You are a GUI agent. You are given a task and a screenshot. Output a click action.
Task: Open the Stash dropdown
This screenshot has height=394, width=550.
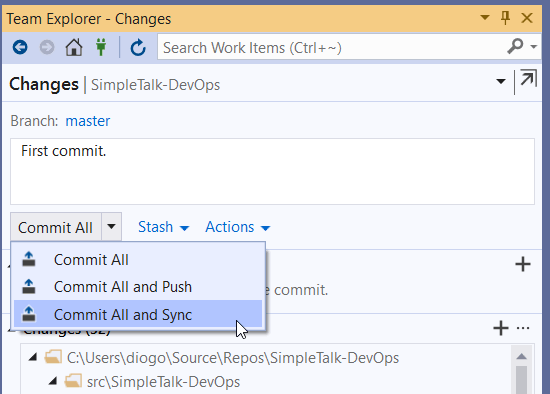pyautogui.click(x=163, y=227)
